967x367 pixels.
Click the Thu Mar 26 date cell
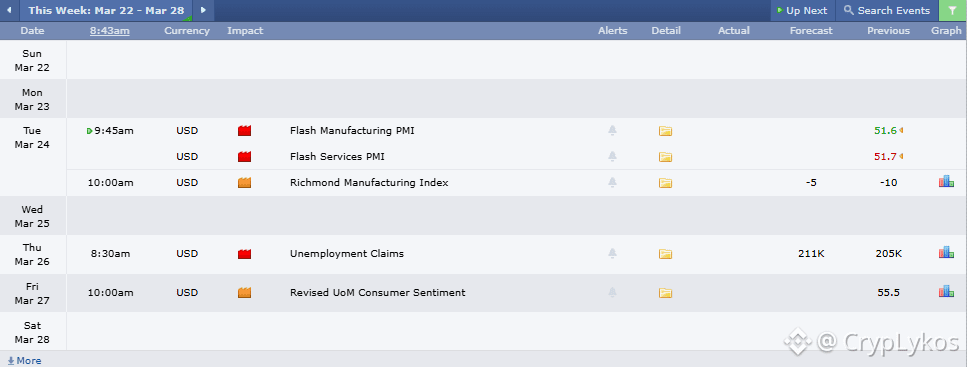pos(32,254)
